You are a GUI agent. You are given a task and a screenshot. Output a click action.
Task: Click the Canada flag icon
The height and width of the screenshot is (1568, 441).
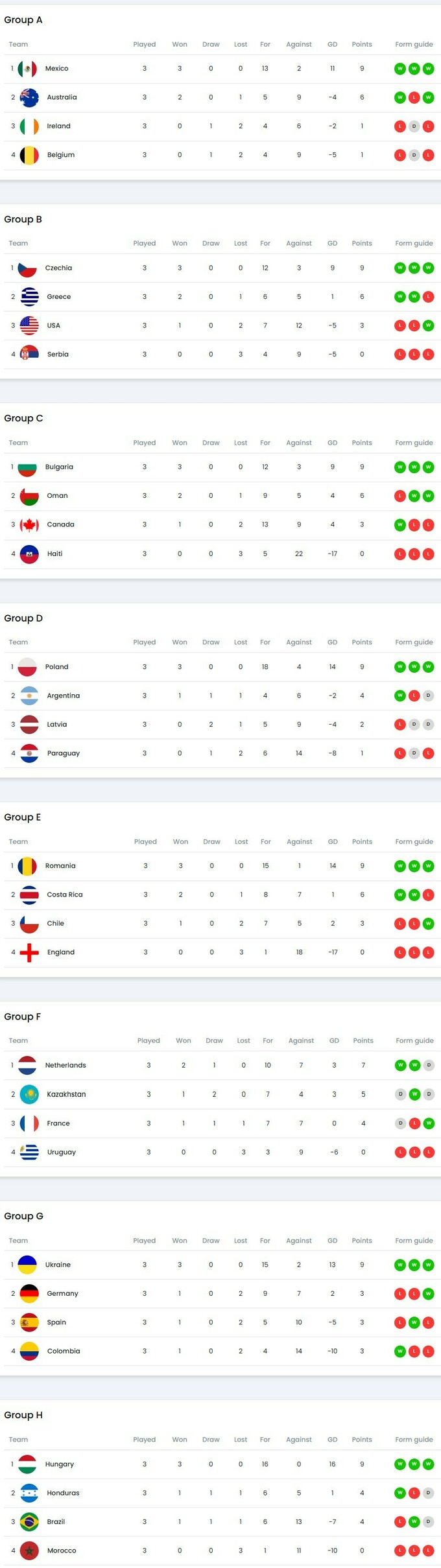pyautogui.click(x=29, y=525)
